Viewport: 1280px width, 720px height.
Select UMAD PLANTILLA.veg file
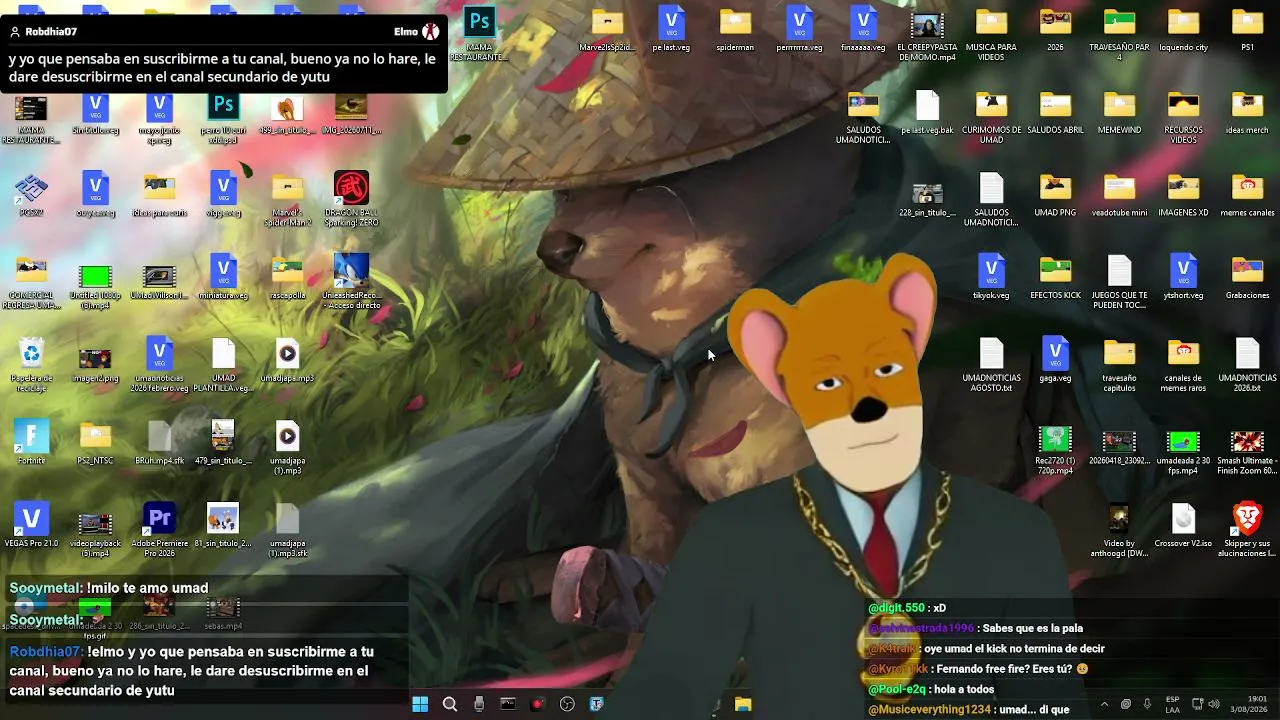click(223, 365)
